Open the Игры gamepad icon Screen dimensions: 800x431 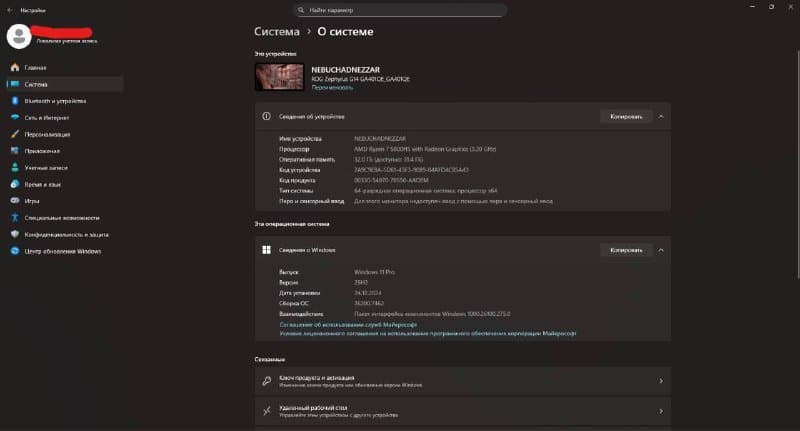point(15,201)
